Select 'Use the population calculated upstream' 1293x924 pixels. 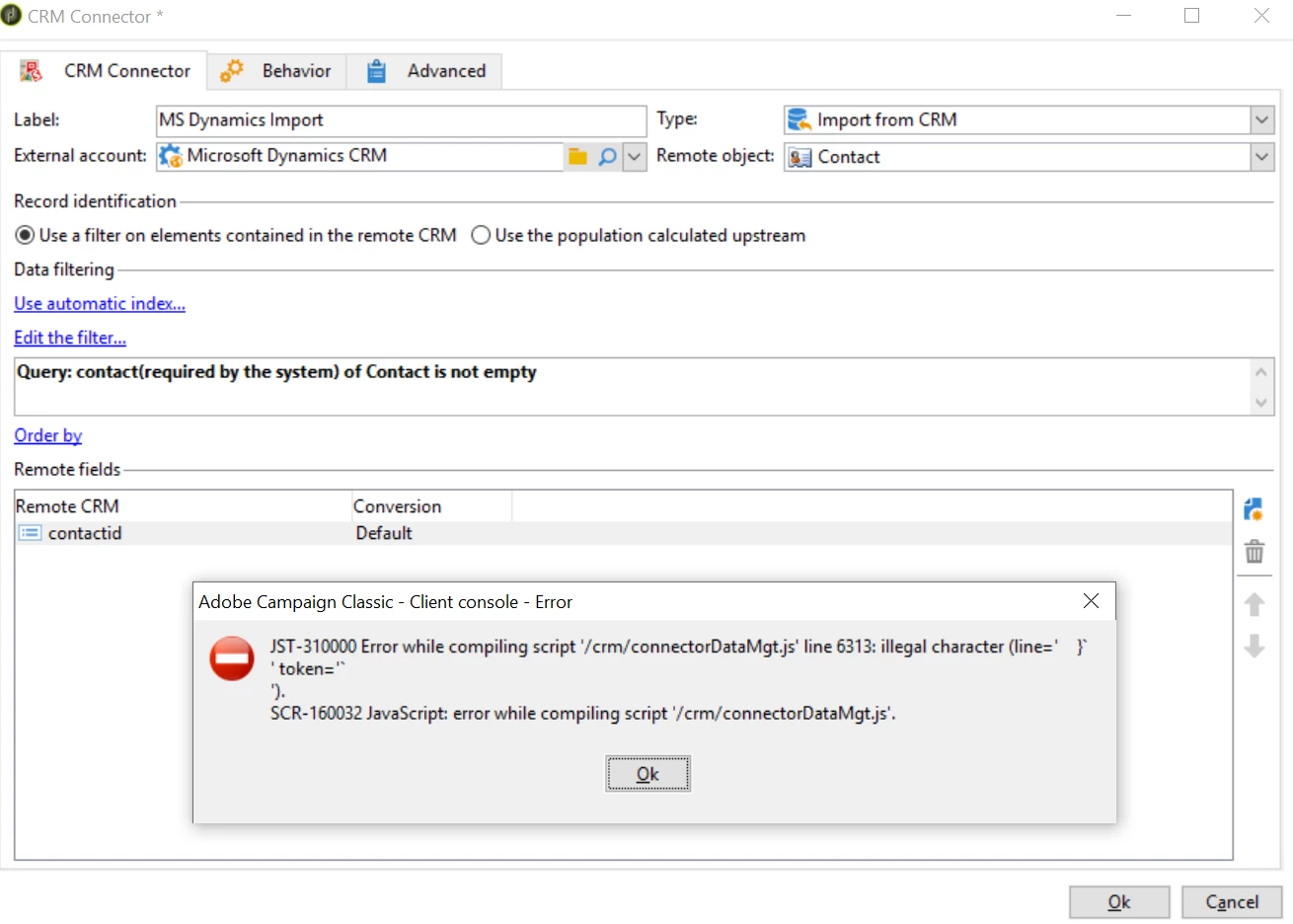481,236
